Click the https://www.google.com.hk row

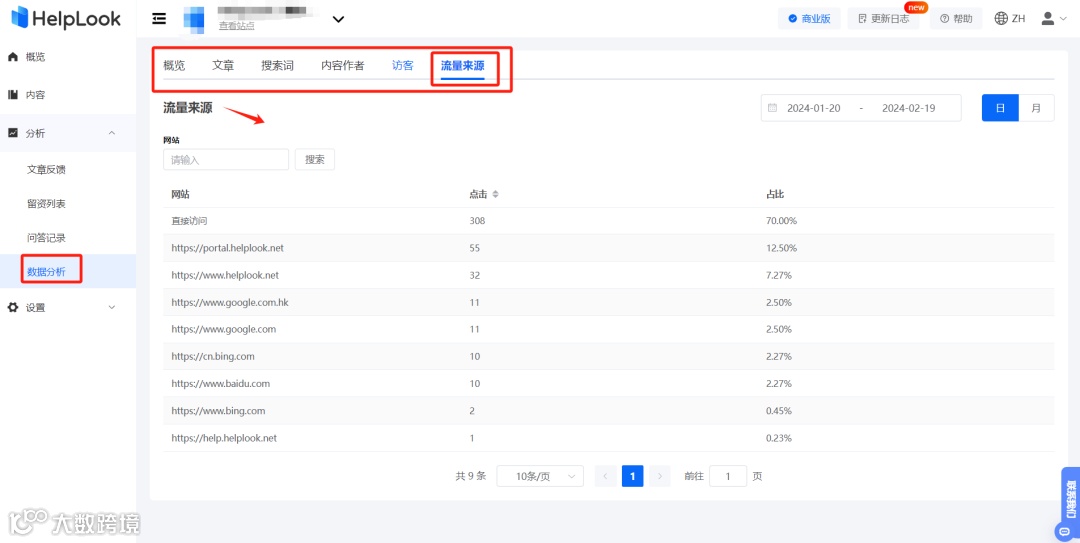(608, 303)
